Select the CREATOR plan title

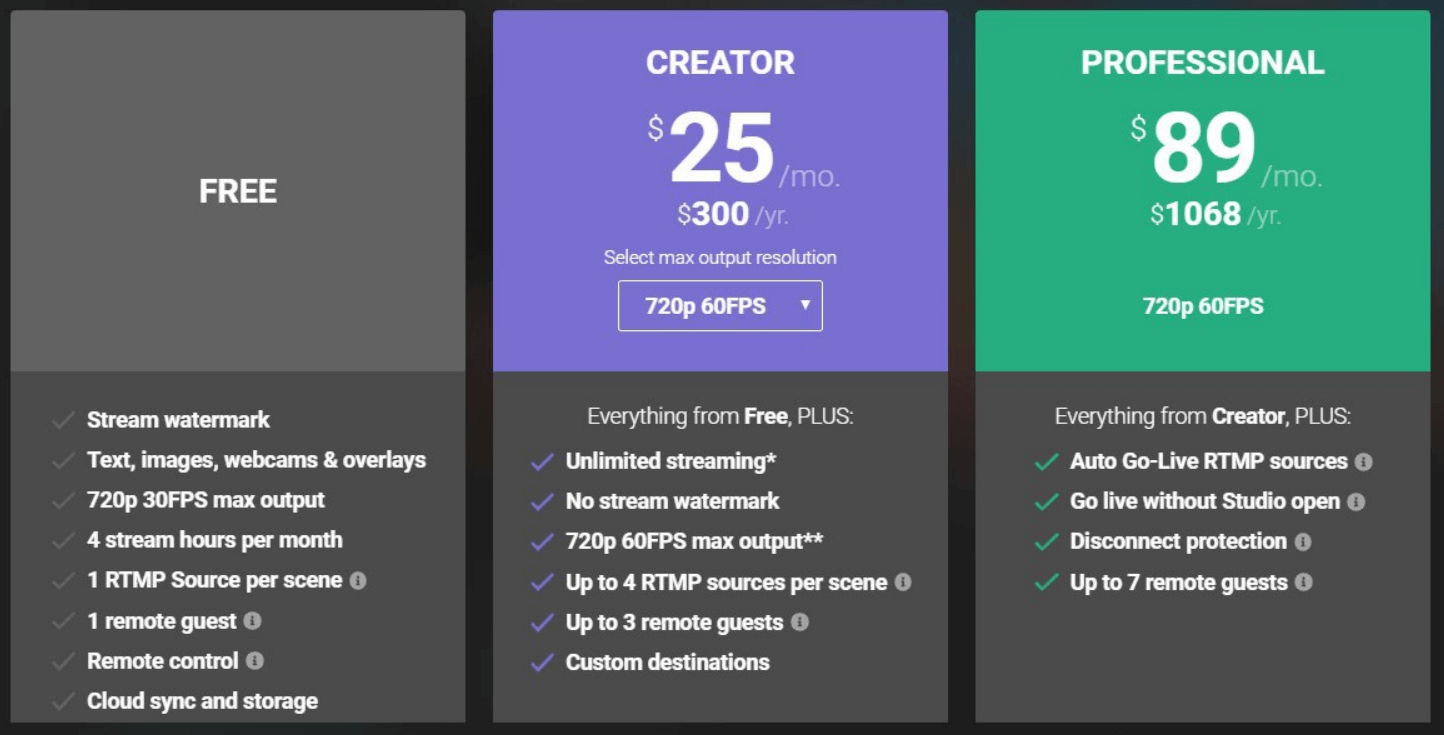[x=720, y=63]
